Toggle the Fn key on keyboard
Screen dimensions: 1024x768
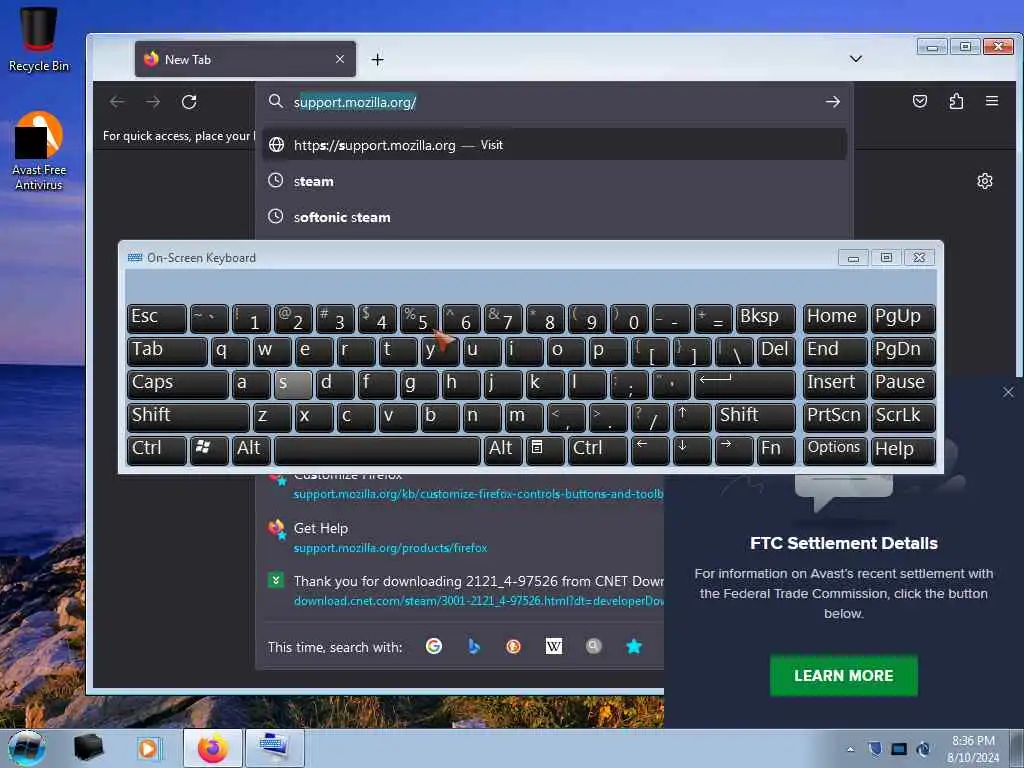coord(776,451)
